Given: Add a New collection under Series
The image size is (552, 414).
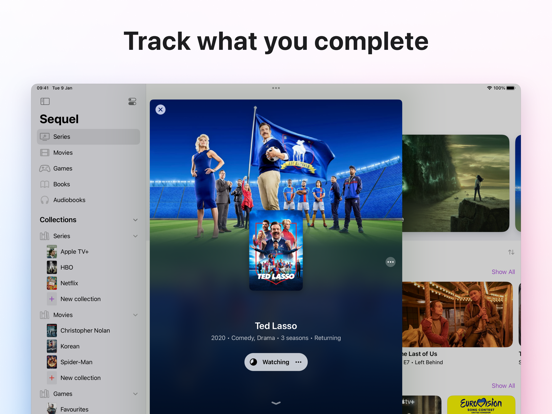Looking at the screenshot, I should [x=80, y=299].
